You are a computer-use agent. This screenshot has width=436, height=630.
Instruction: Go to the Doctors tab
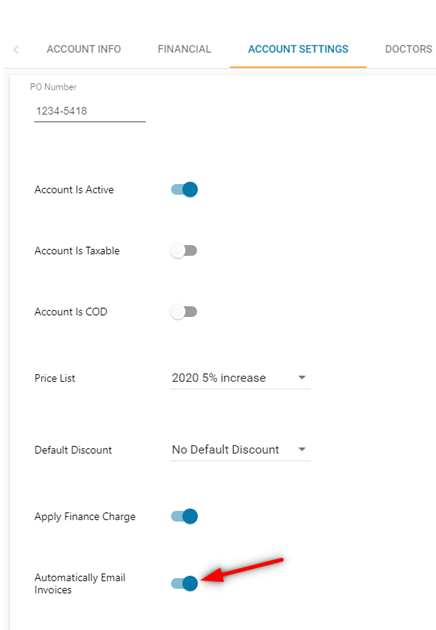tap(409, 49)
